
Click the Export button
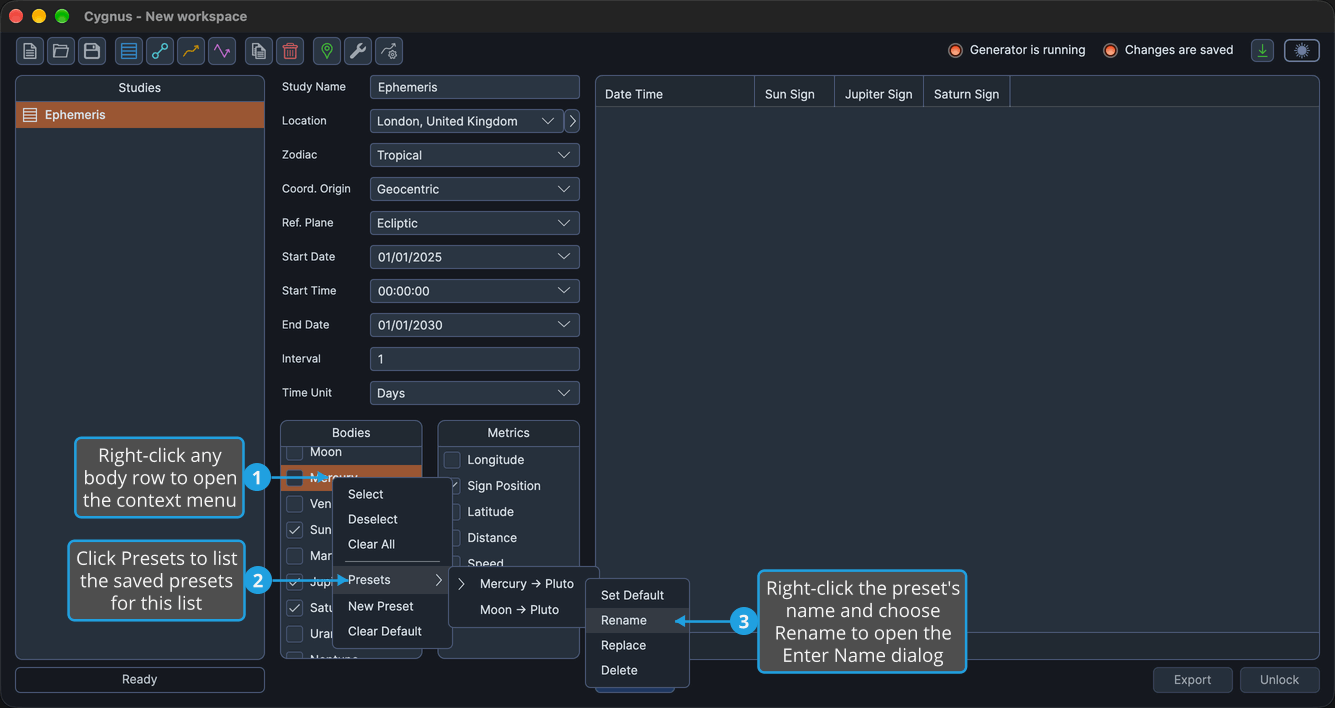[1192, 680]
